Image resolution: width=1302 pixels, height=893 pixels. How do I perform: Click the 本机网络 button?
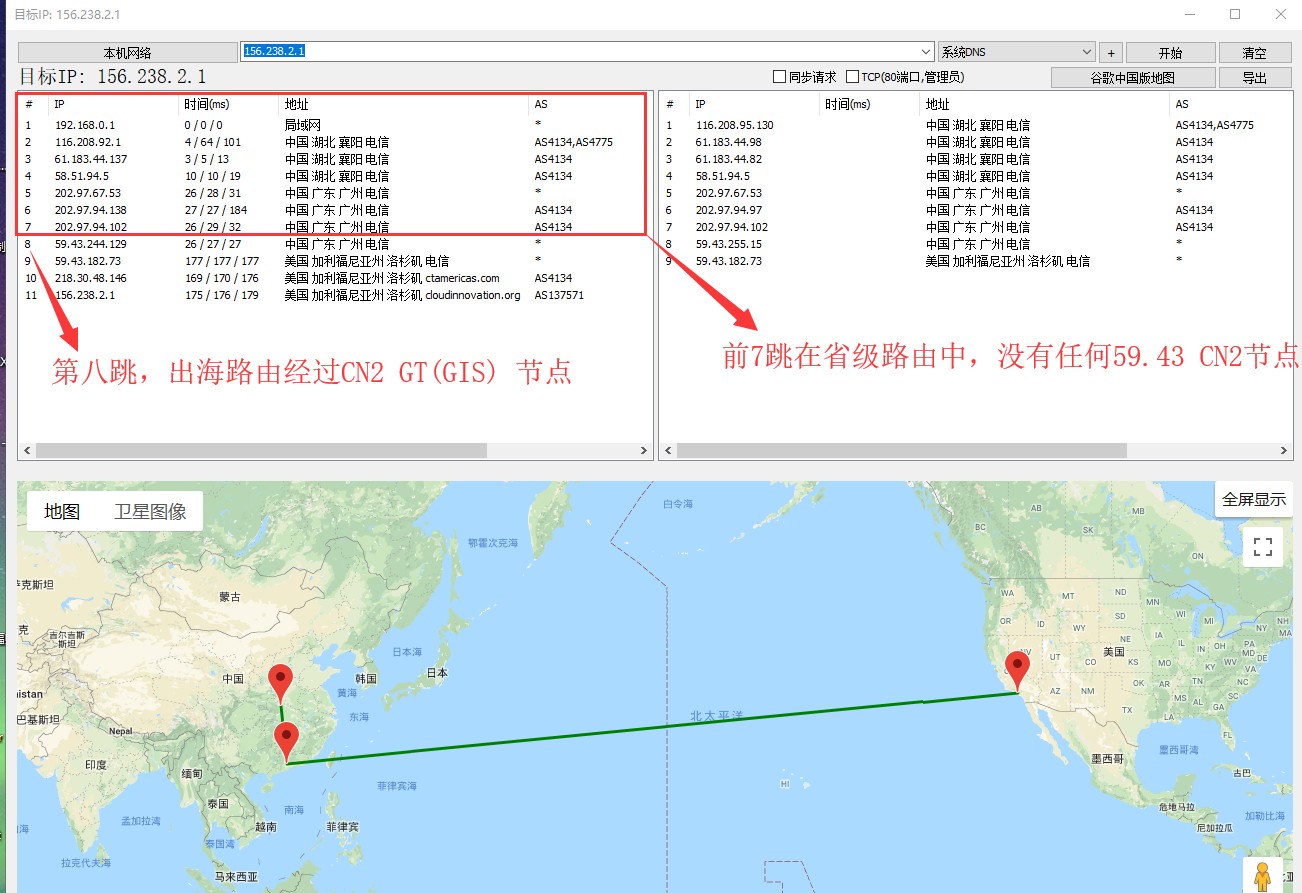127,53
